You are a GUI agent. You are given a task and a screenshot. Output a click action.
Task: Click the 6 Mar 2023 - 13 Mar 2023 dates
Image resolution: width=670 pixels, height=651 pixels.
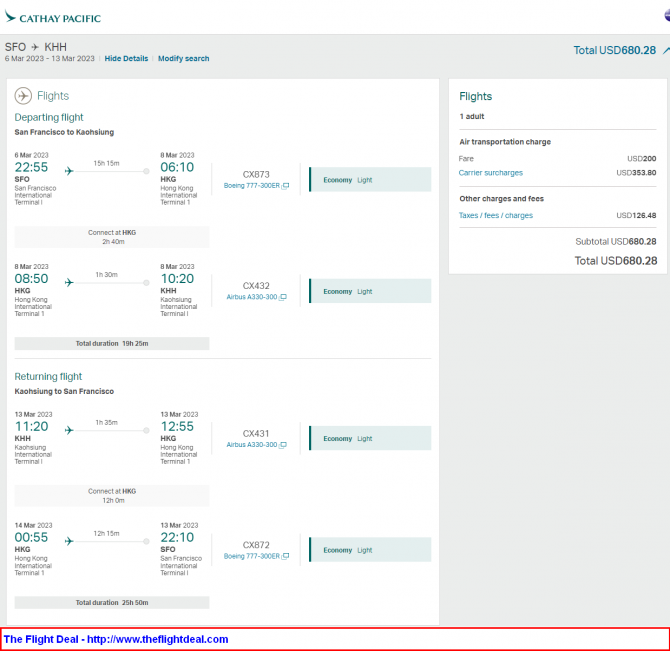[x=50, y=59]
